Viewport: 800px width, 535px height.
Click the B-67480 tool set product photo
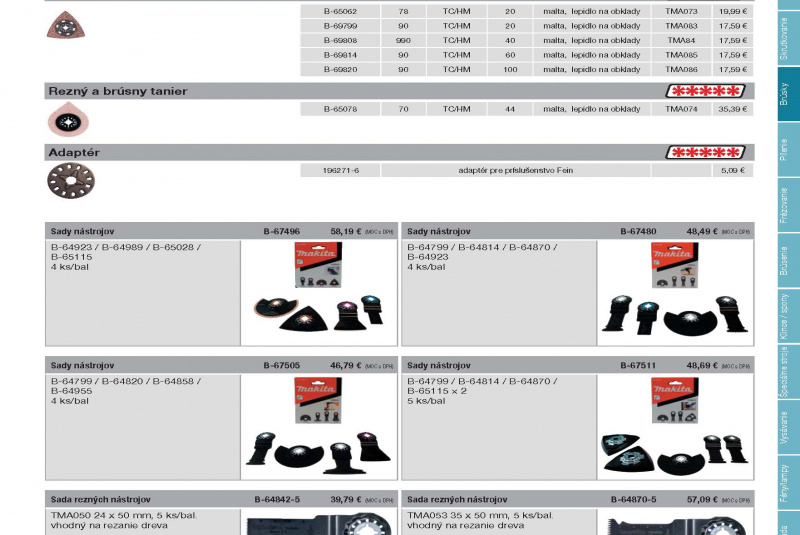(x=675, y=293)
